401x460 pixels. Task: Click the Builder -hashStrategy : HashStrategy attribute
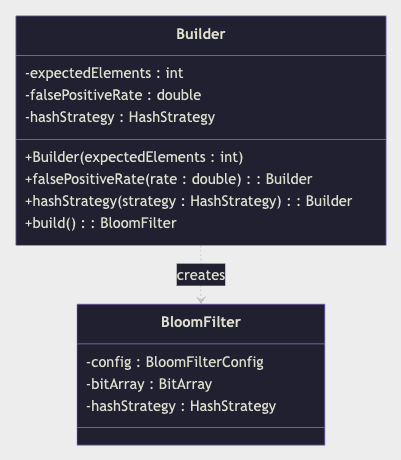point(120,117)
